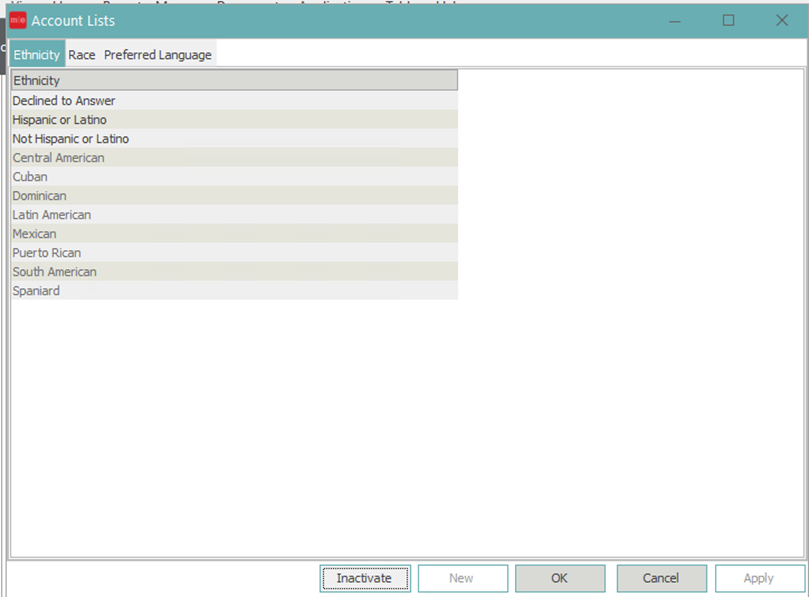Highlight the Latin American row
The width and height of the screenshot is (809, 597).
coord(52,215)
